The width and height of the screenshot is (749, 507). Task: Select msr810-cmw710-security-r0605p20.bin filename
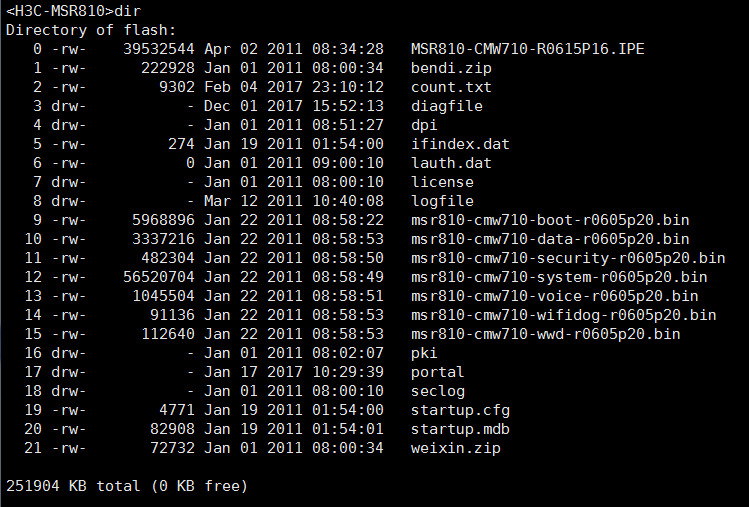(x=568, y=258)
